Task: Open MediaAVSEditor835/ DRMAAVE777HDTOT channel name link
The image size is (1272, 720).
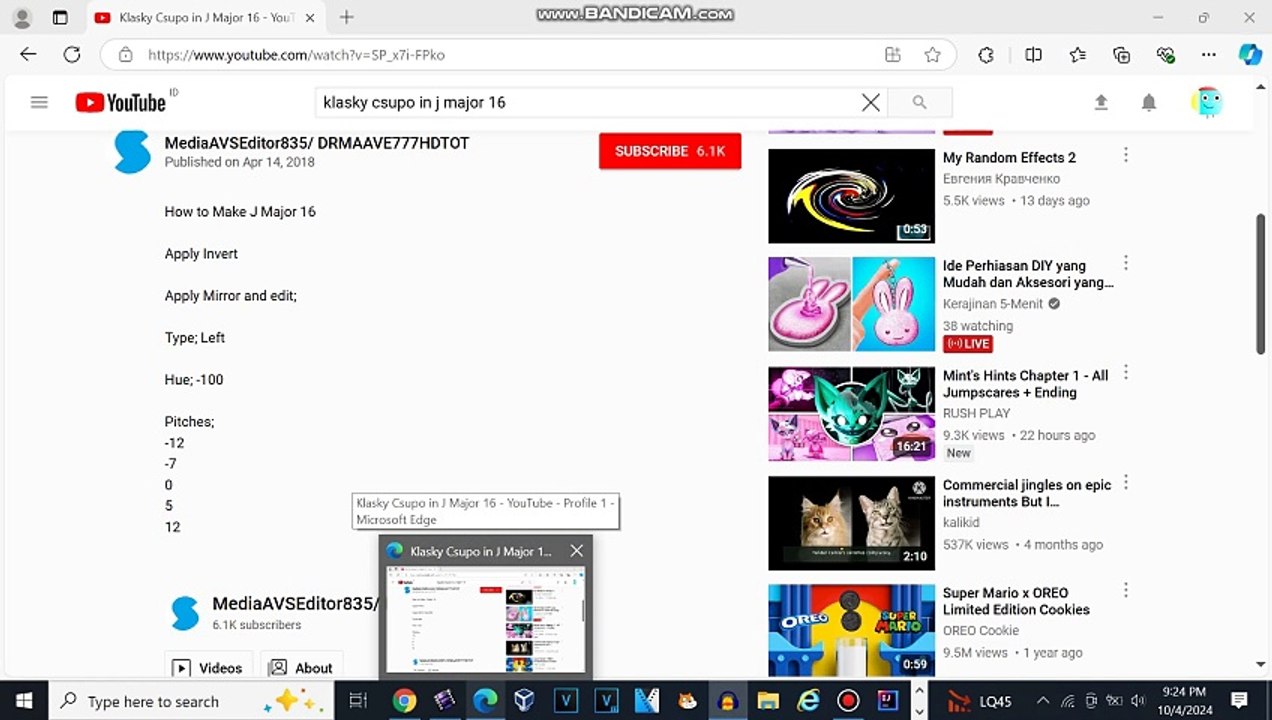Action: [x=317, y=143]
